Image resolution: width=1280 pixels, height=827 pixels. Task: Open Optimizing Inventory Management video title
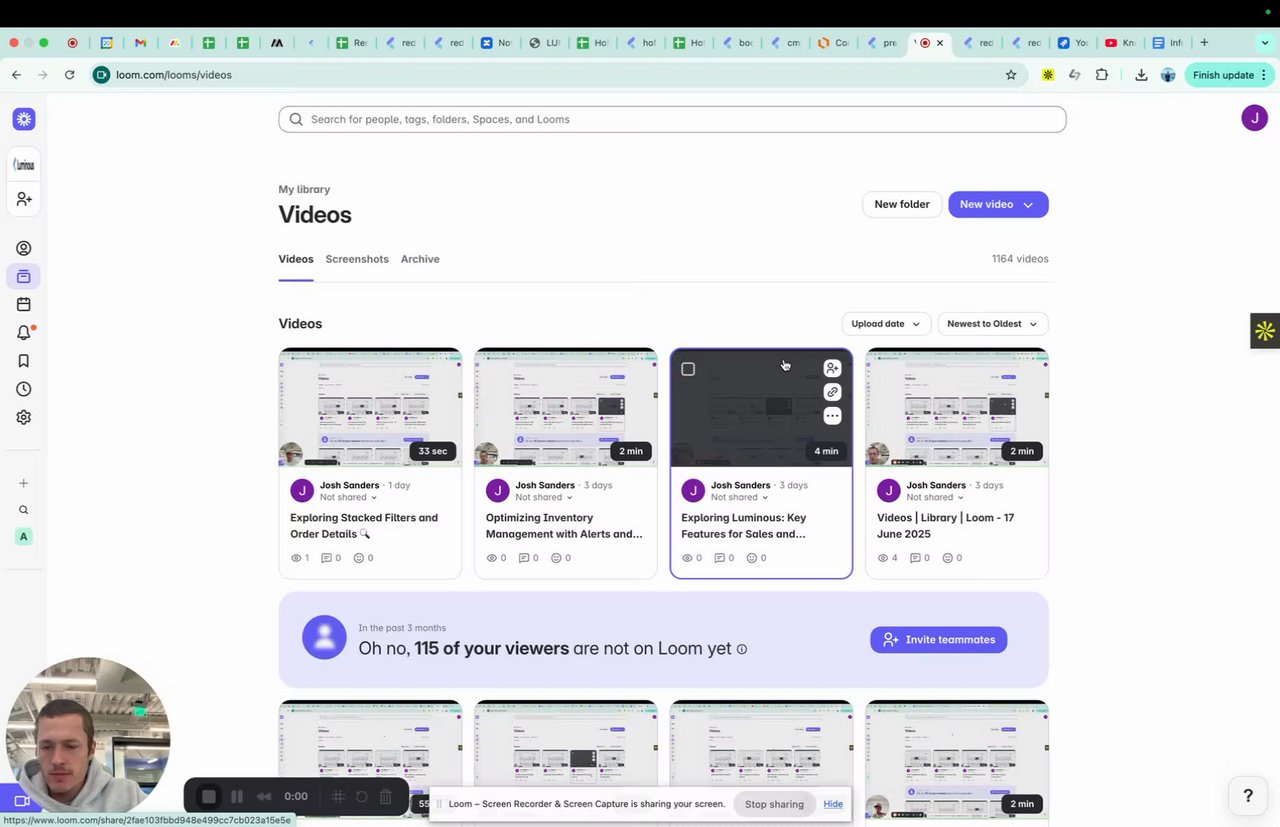pos(564,526)
